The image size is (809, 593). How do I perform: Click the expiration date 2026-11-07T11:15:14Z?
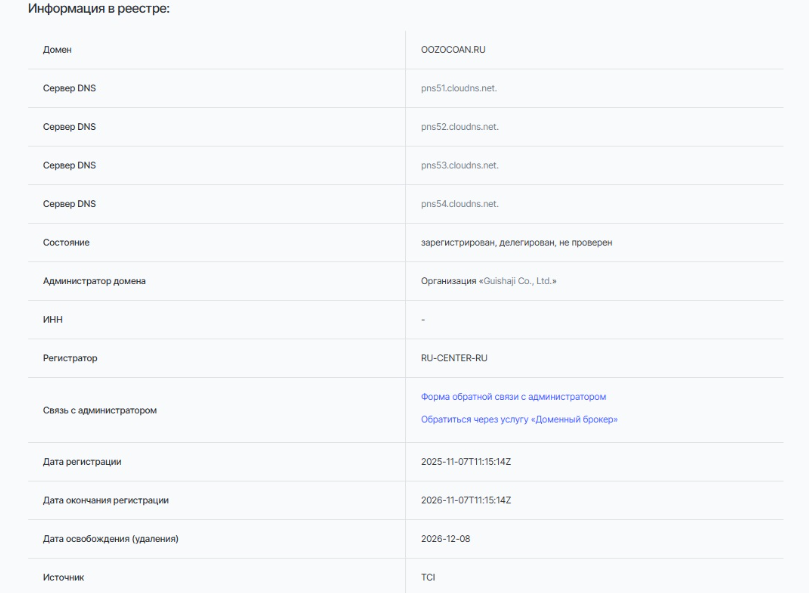(466, 500)
